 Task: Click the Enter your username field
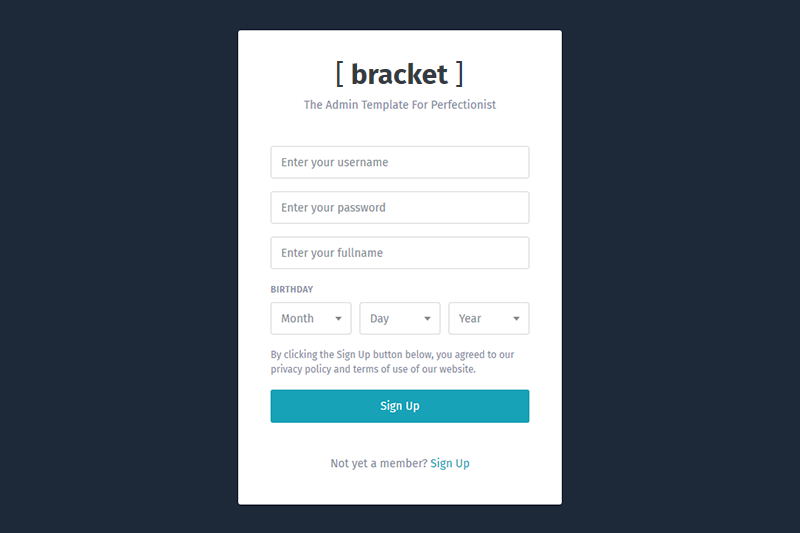(x=399, y=162)
